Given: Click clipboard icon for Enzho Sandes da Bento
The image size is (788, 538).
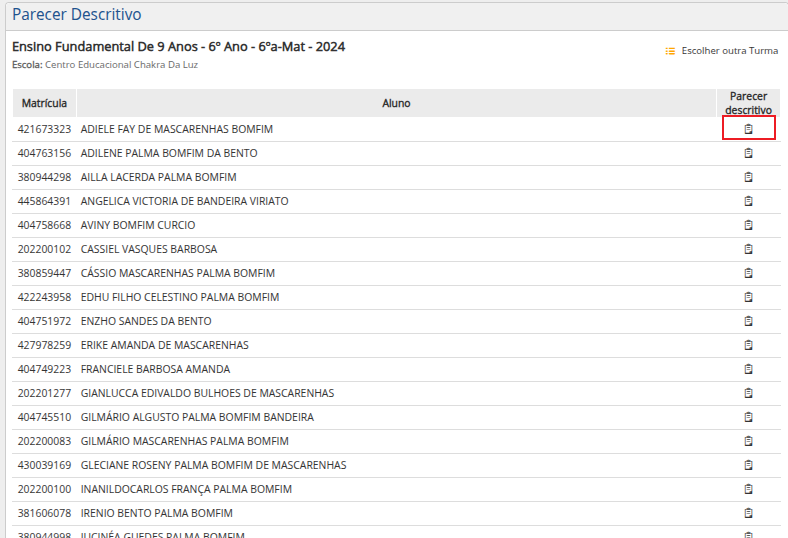Looking at the screenshot, I should point(748,321).
